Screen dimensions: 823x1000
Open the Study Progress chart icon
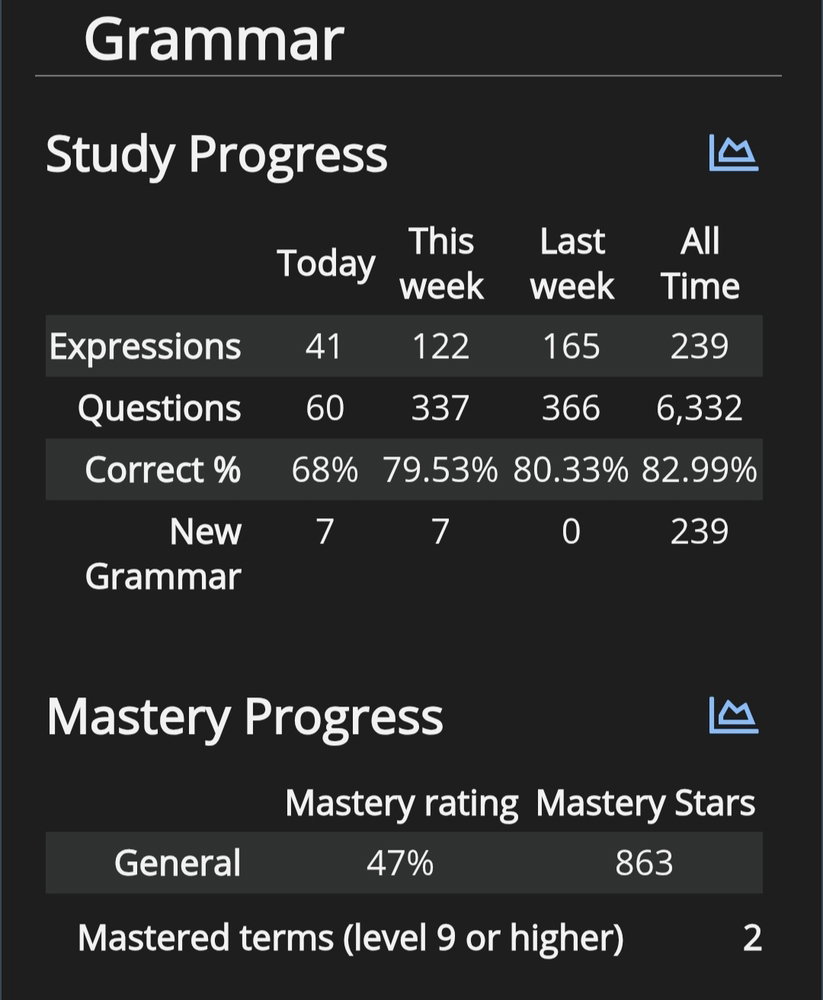(x=734, y=153)
